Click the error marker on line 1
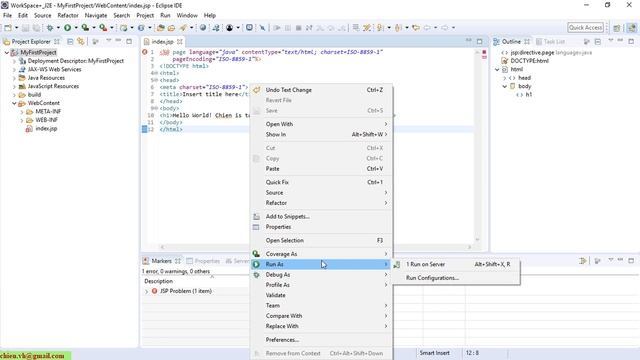Image resolution: width=640 pixels, height=360 pixels. (x=144, y=52)
